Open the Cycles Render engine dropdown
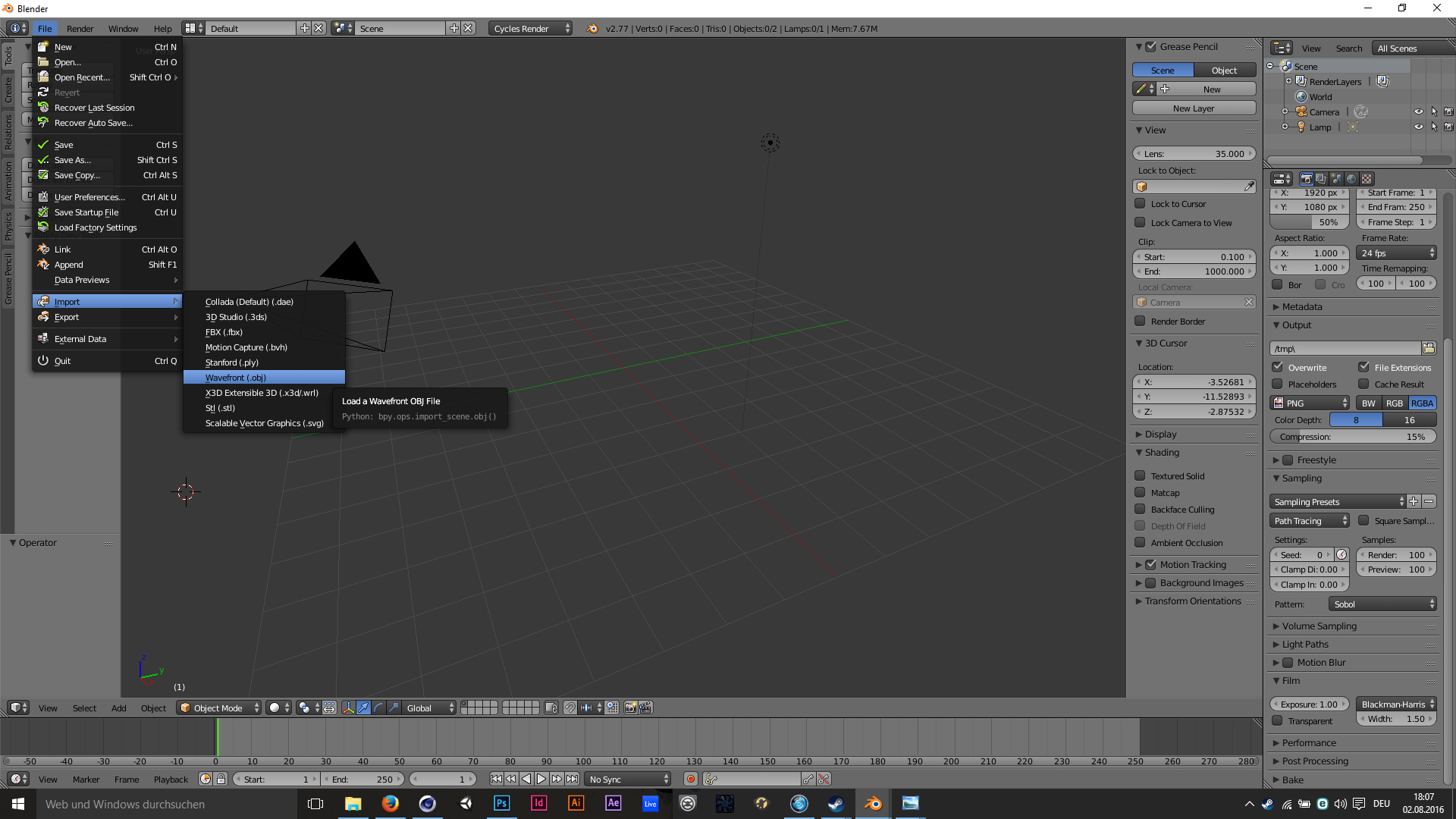1456x819 pixels. point(530,28)
